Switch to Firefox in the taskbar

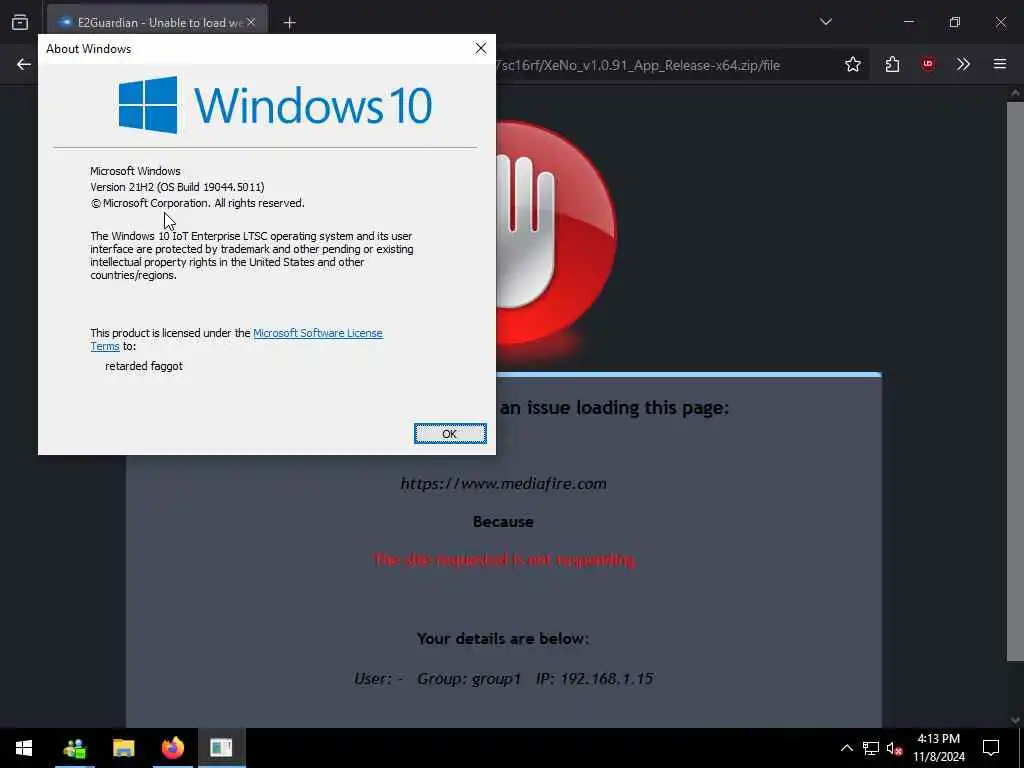(172, 748)
